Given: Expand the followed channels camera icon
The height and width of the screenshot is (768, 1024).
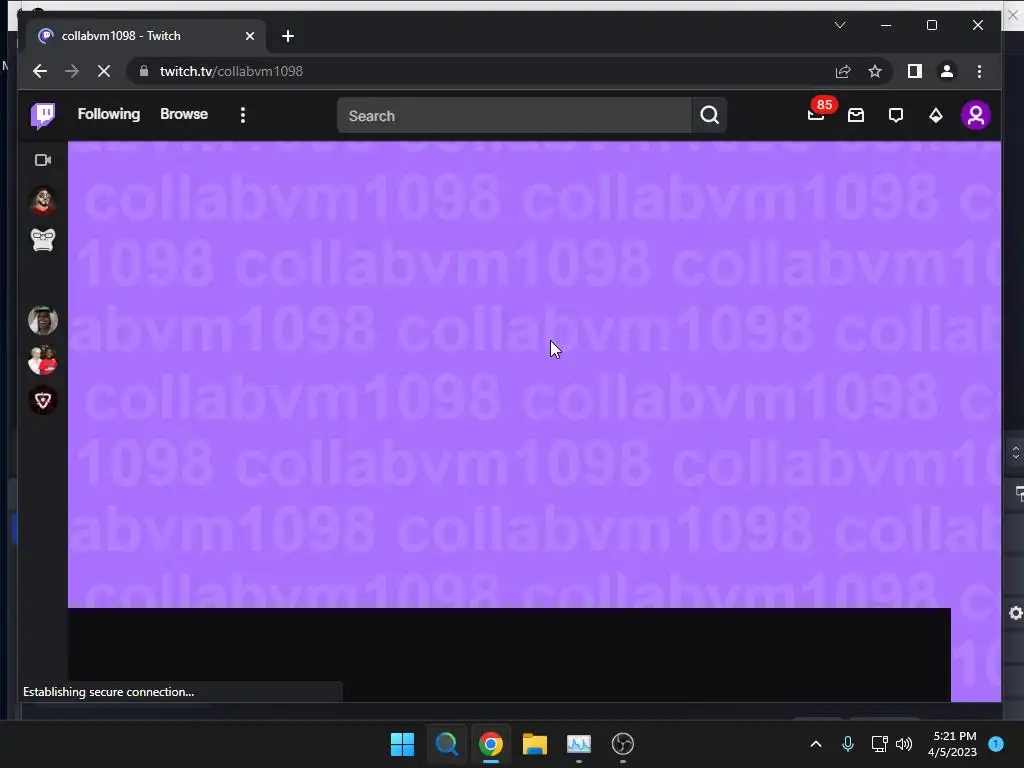Looking at the screenshot, I should point(43,160).
